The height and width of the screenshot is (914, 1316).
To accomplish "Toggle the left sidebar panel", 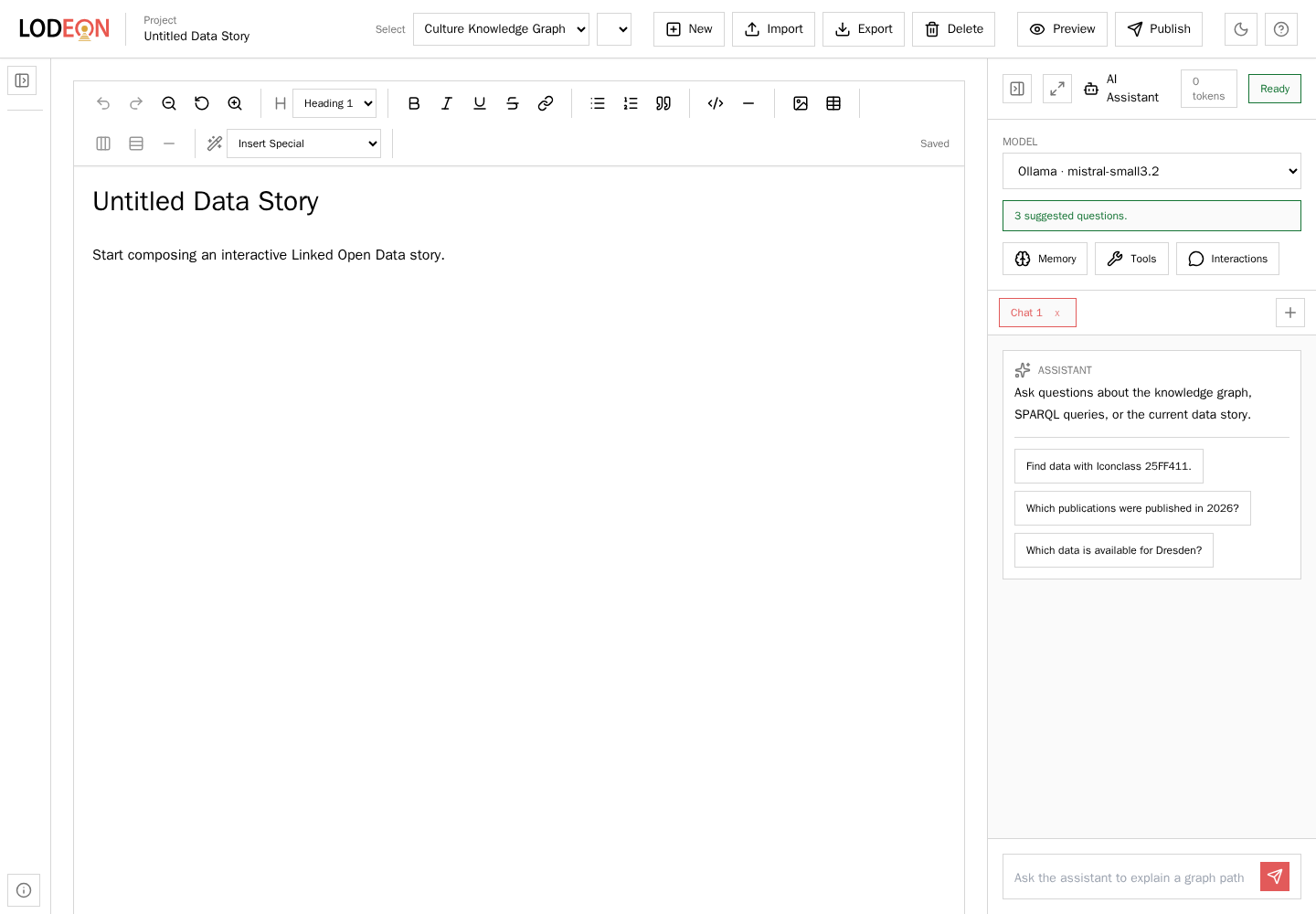I will pos(22,80).
